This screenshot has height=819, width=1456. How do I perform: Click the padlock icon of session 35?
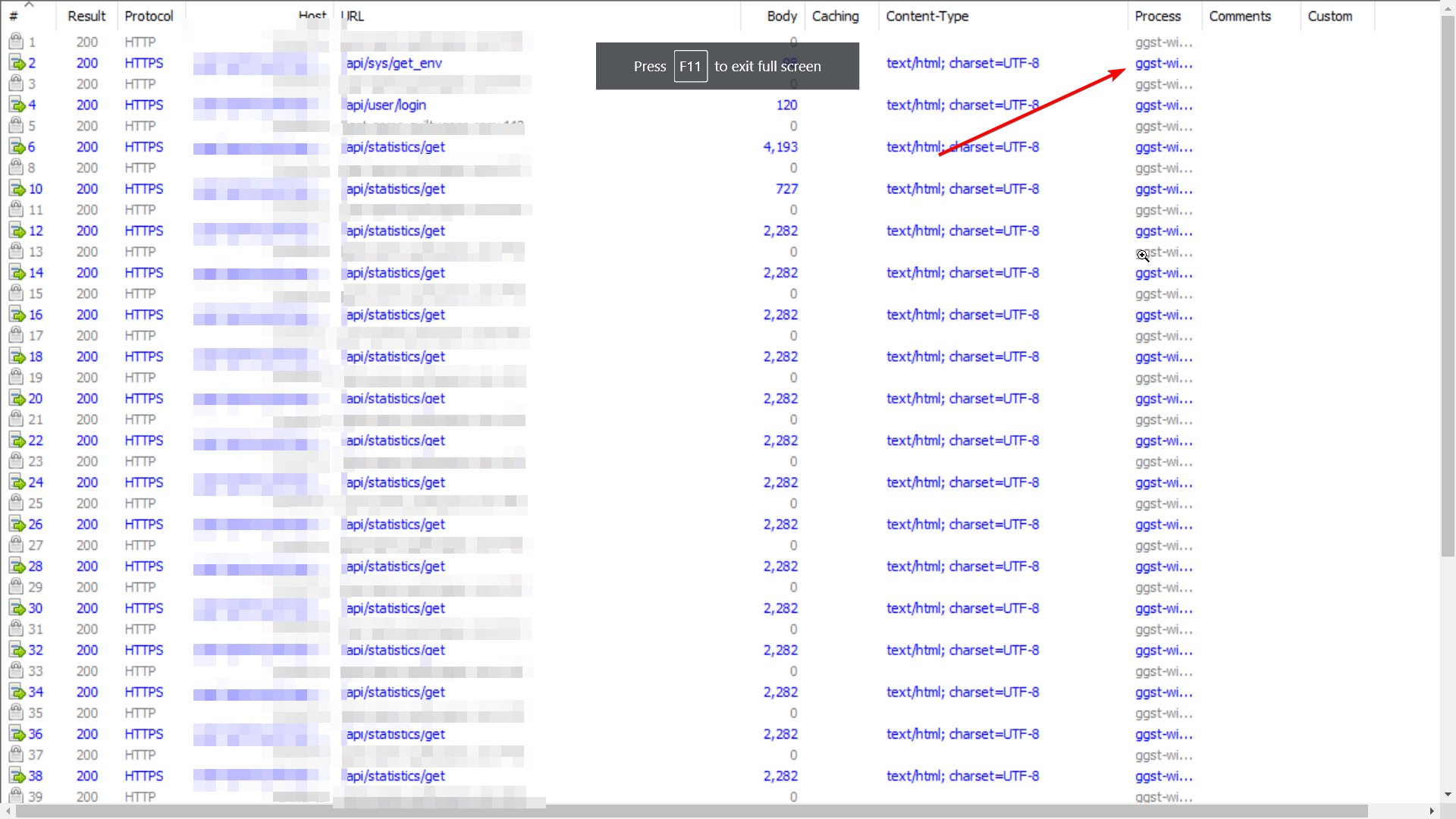tap(16, 713)
